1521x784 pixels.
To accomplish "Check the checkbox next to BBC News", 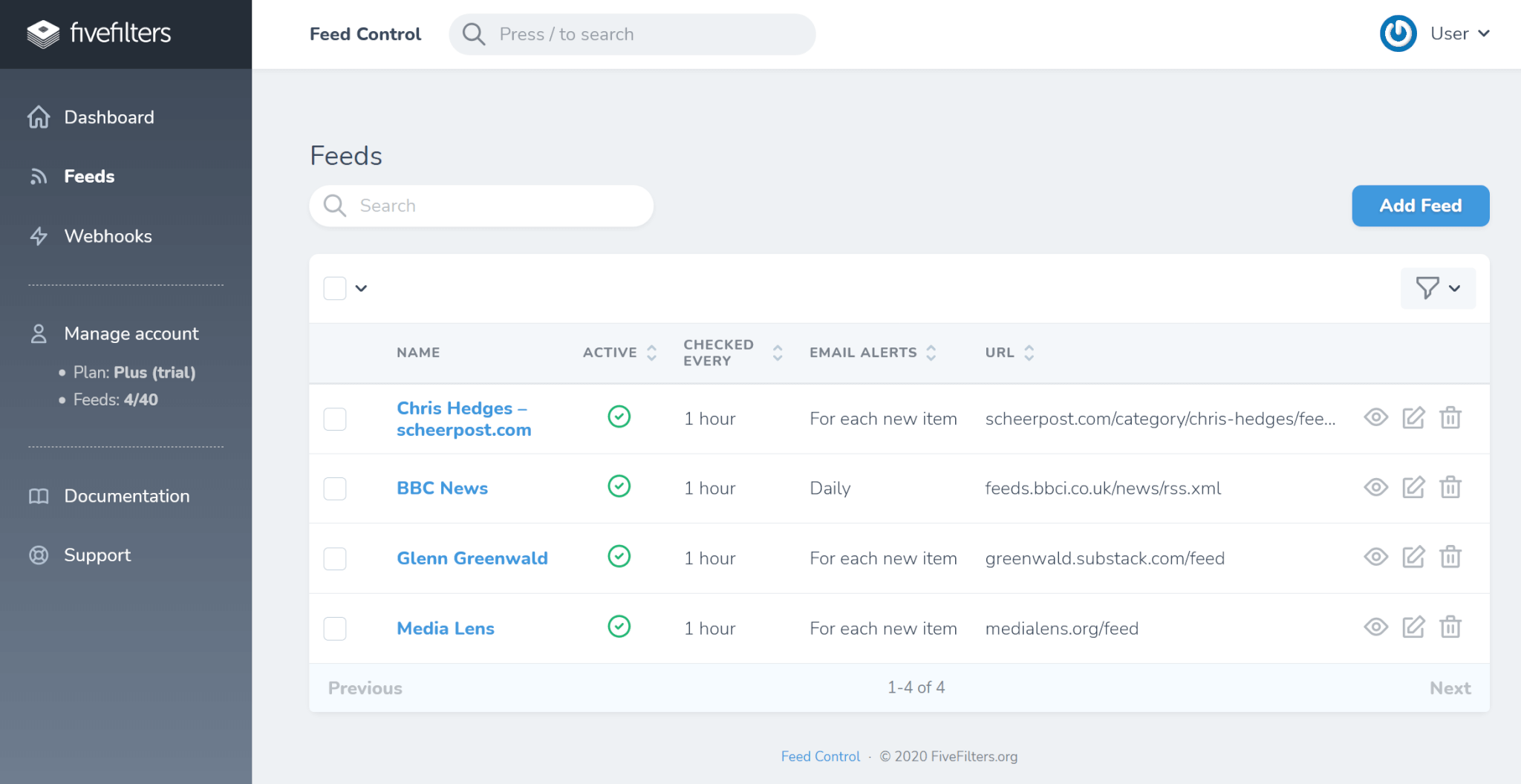I will (x=334, y=488).
